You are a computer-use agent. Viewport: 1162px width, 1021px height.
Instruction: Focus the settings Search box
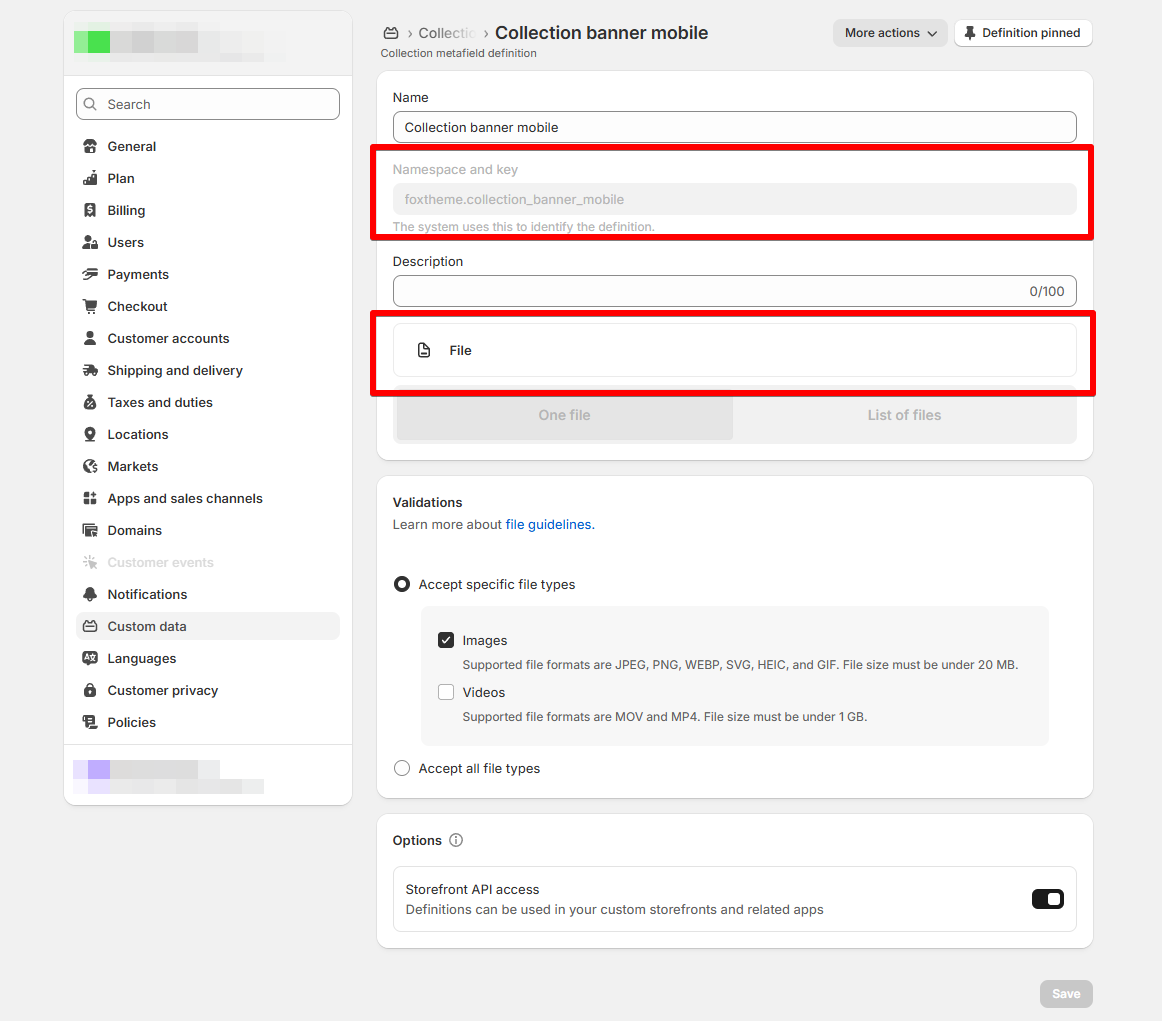[208, 104]
